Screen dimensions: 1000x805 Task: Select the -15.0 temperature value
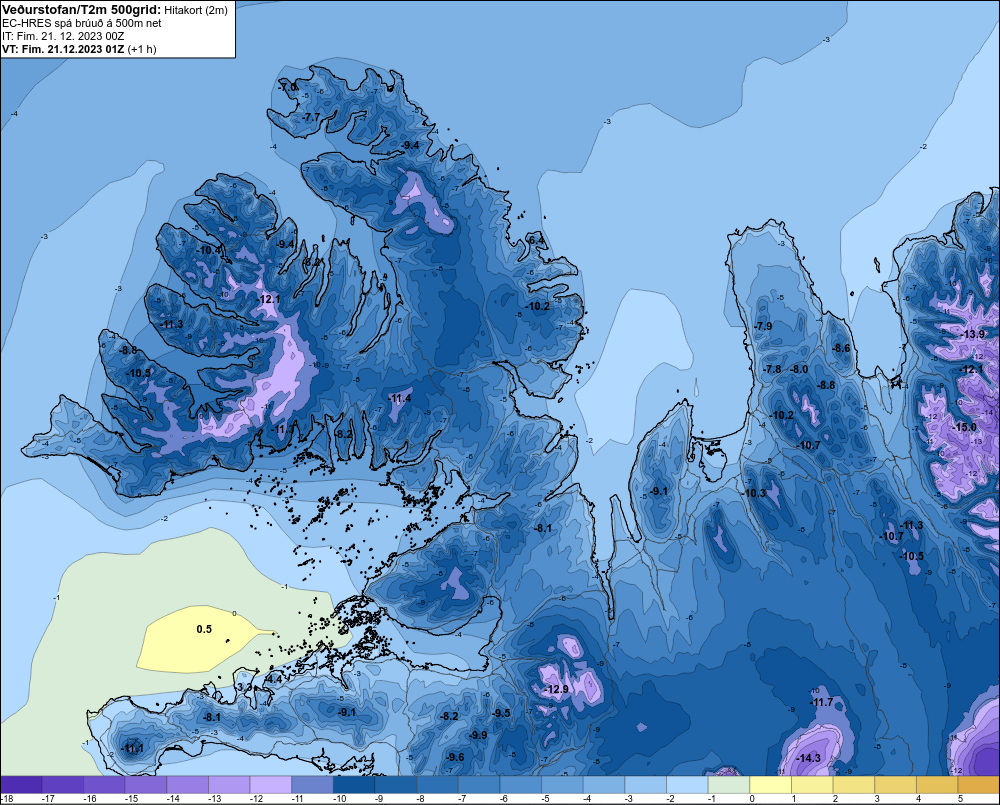(964, 427)
